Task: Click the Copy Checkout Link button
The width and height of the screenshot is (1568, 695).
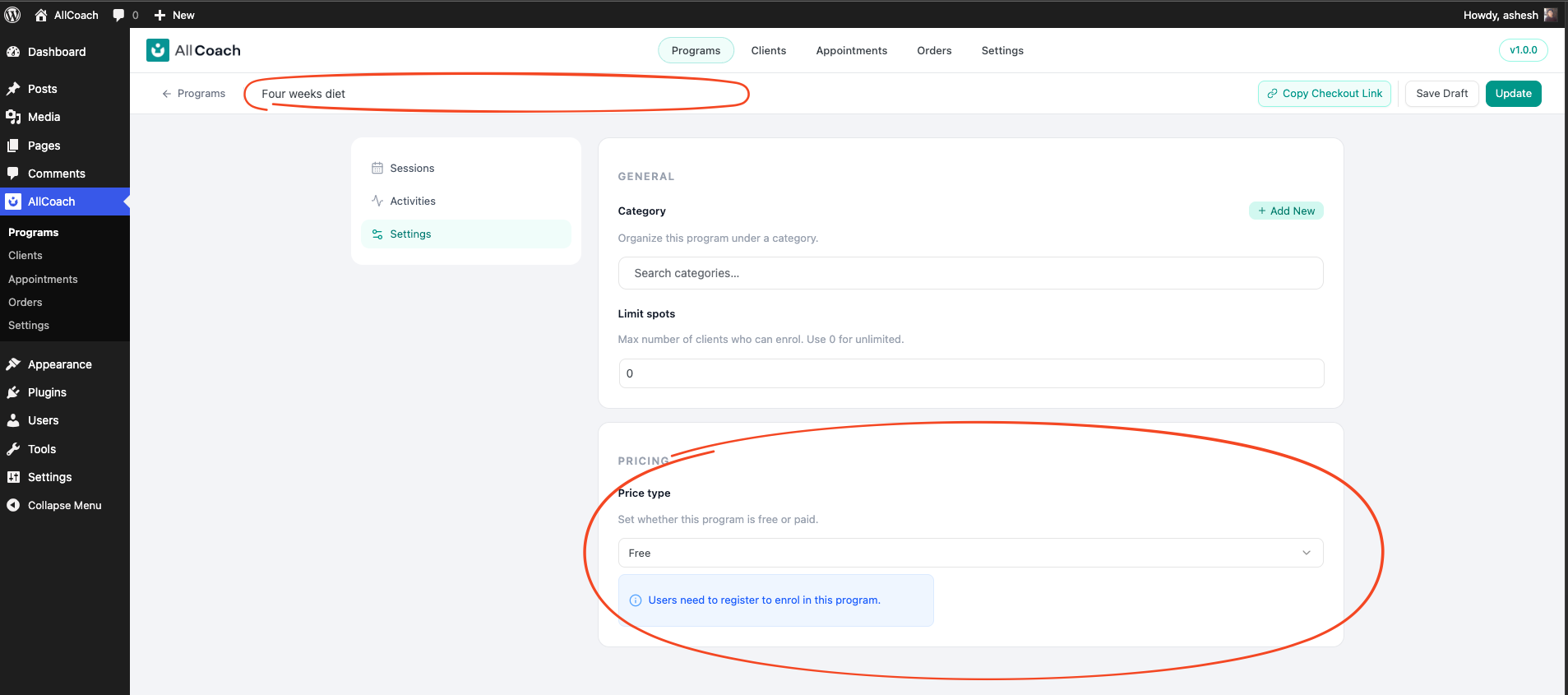Action: point(1324,94)
